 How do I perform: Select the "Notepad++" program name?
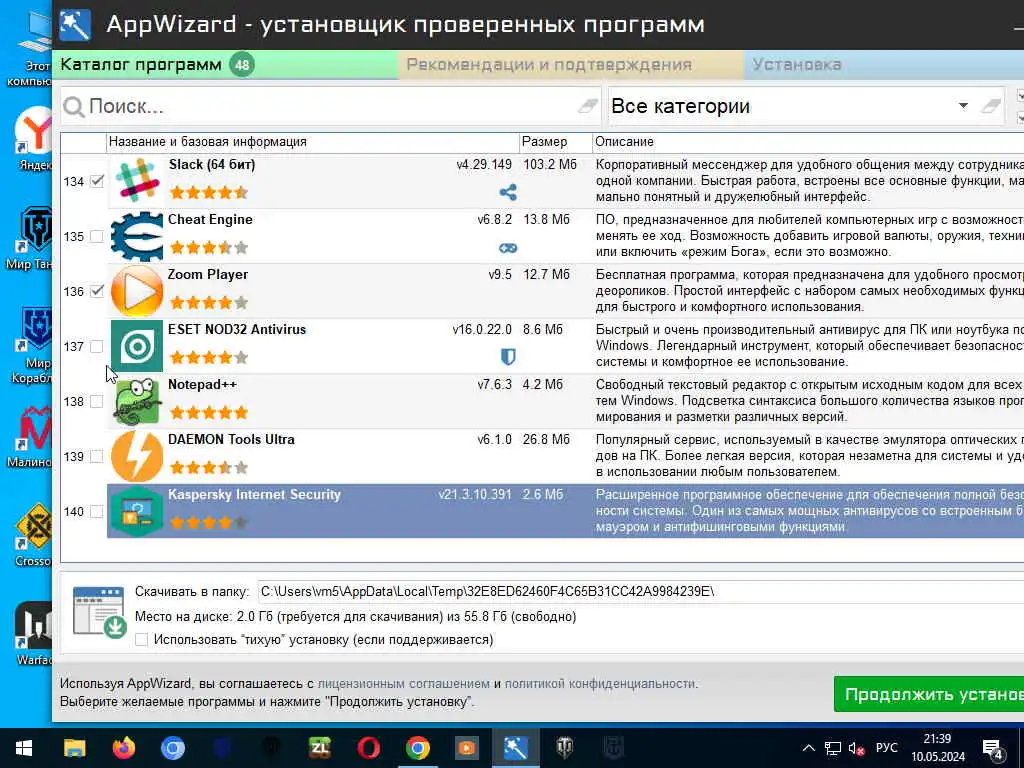pyautogui.click(x=202, y=384)
